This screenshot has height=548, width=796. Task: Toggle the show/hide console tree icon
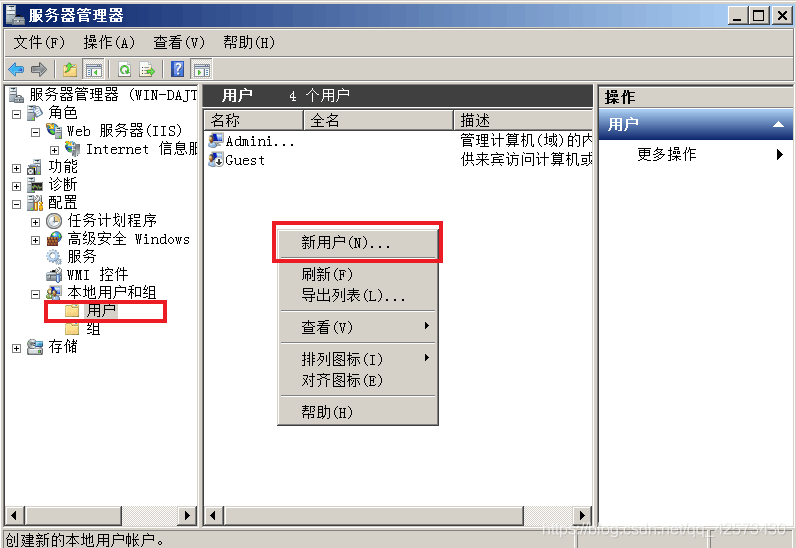coord(93,70)
